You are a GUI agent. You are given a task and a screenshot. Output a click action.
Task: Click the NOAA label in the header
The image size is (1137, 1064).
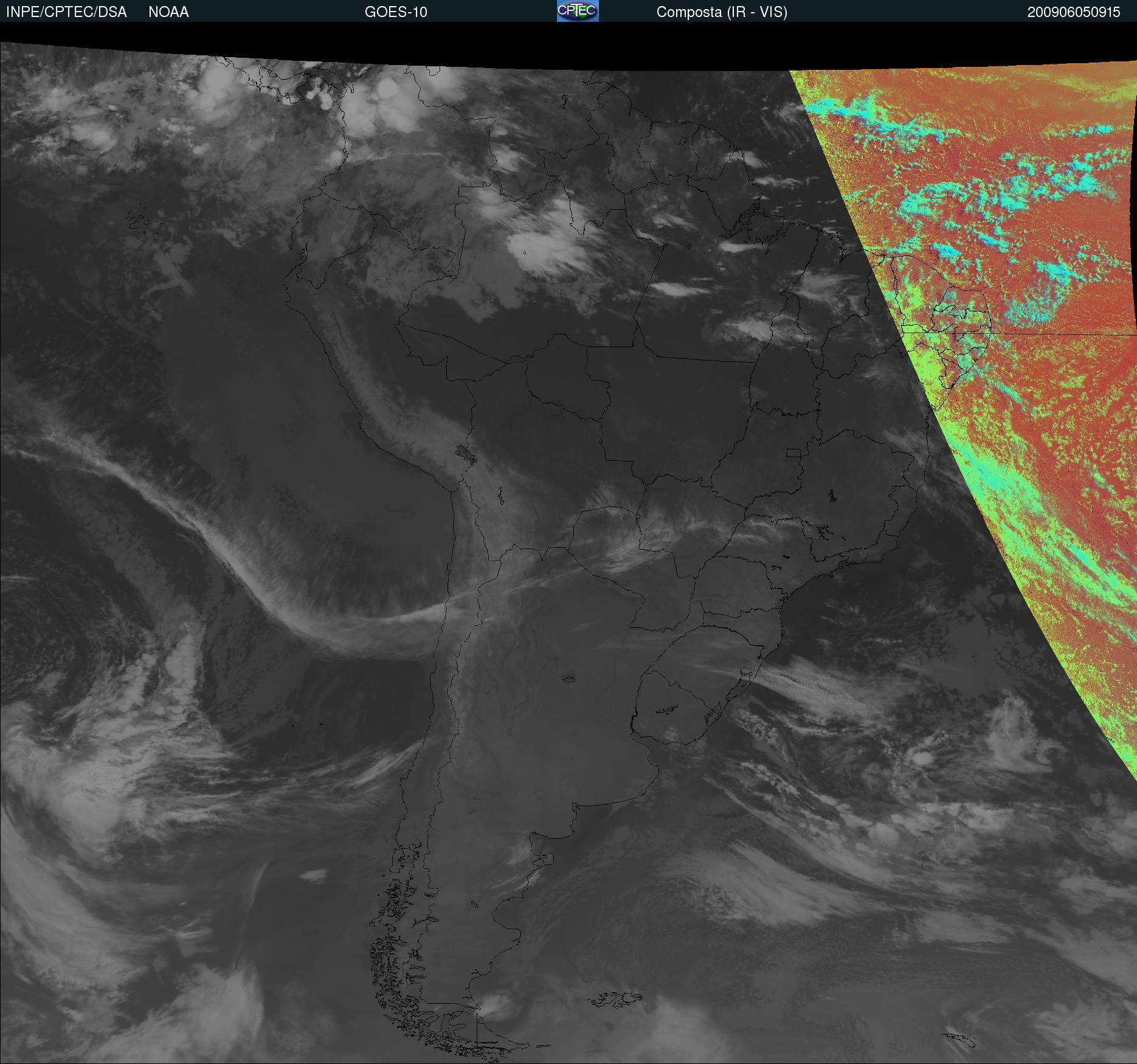click(168, 12)
